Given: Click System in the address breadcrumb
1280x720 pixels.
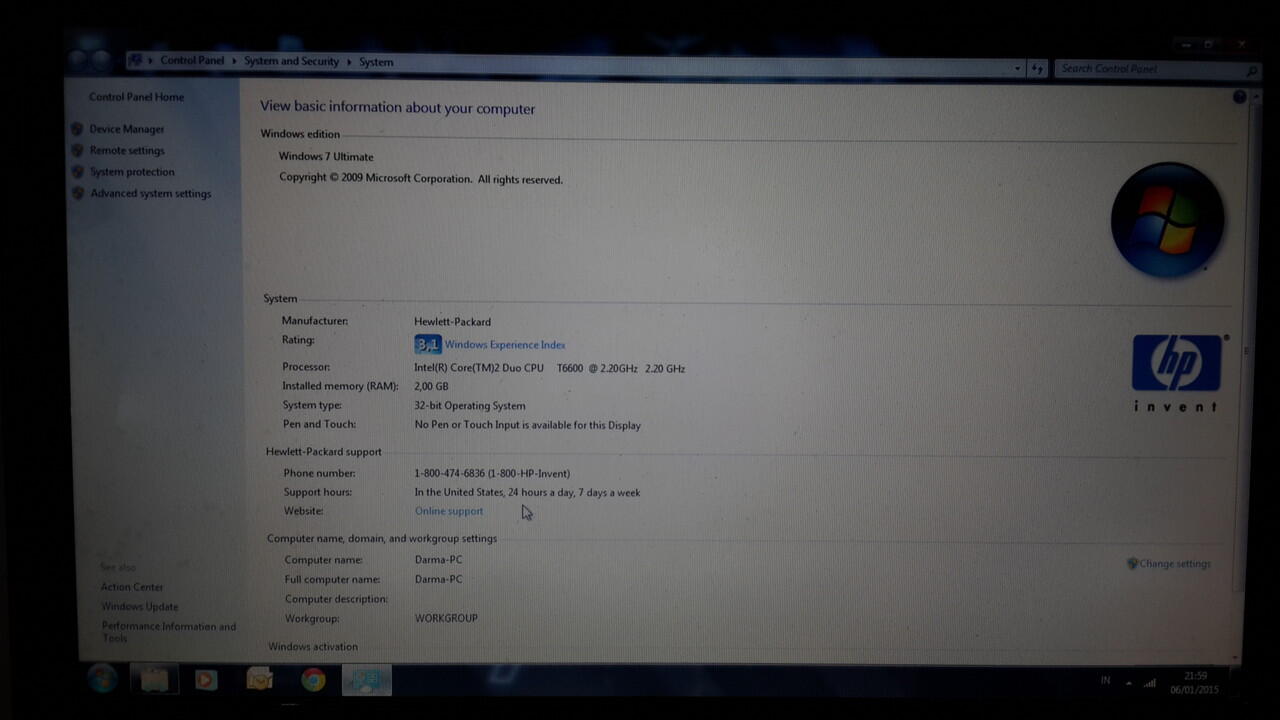Looking at the screenshot, I should (x=376, y=62).
